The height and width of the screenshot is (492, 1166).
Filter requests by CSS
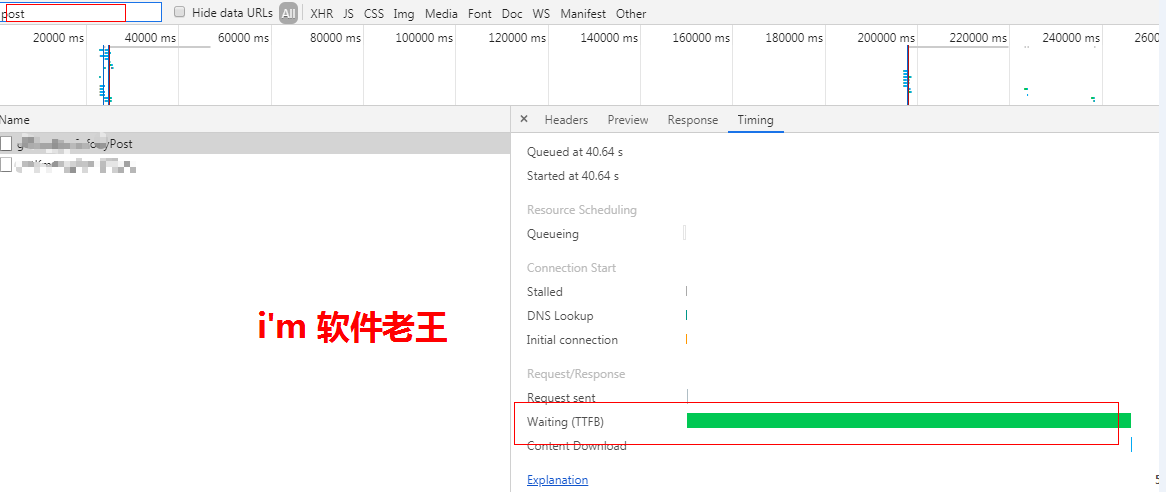click(x=374, y=13)
